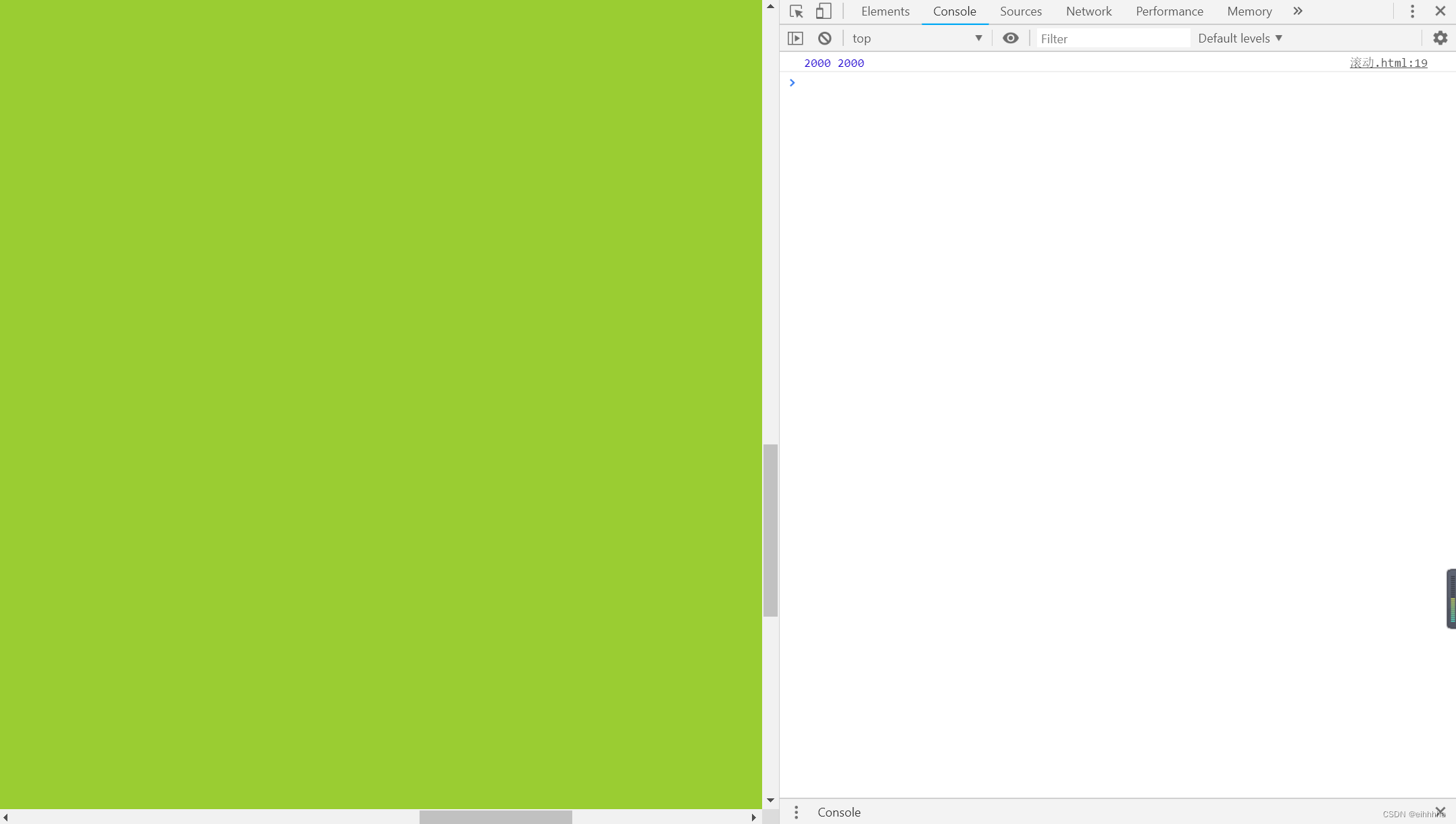Viewport: 1456px width, 824px height.
Task: Toggle the device toolbar icon
Action: pos(823,11)
